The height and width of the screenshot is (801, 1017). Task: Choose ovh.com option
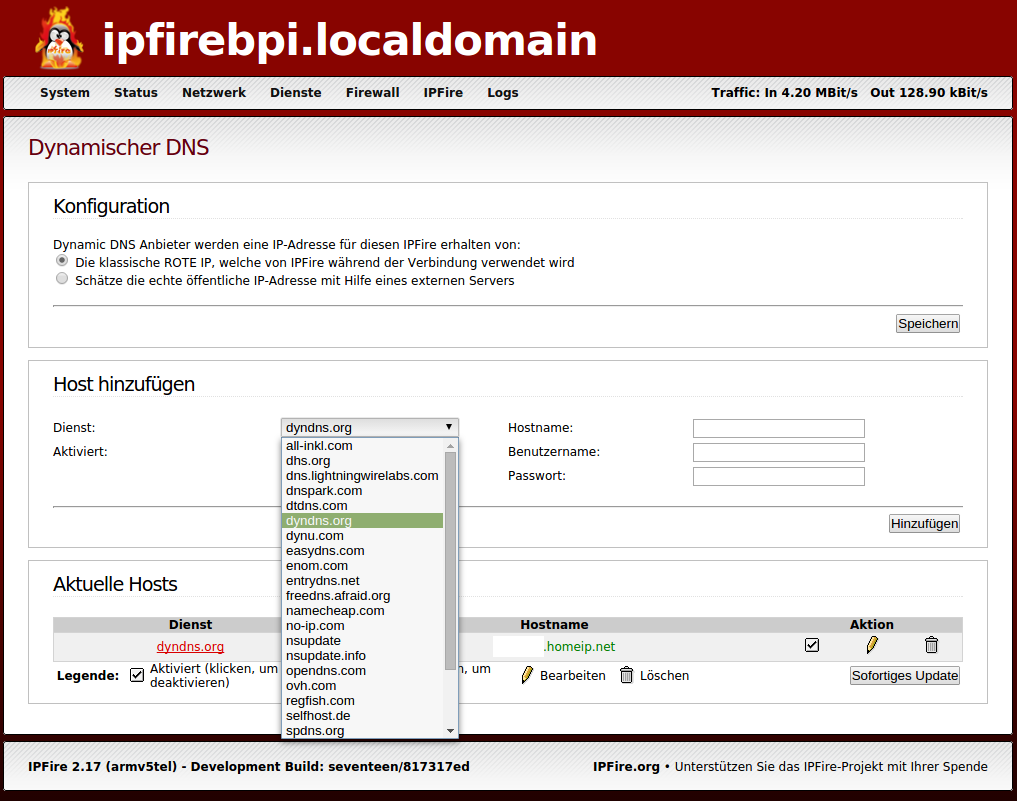click(363, 686)
